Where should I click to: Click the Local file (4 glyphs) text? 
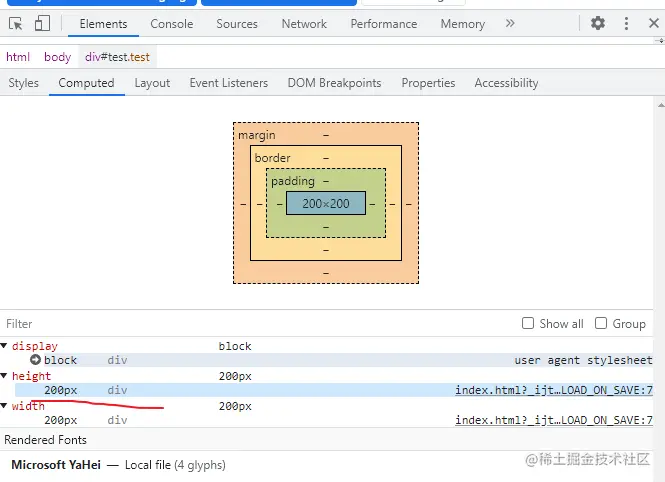(x=175, y=465)
